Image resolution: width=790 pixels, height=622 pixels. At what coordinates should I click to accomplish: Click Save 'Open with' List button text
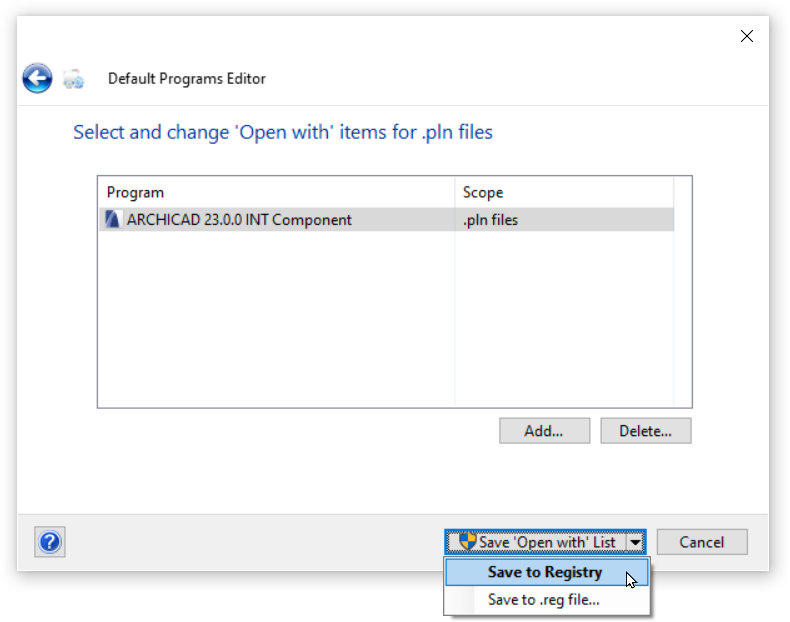pos(547,542)
